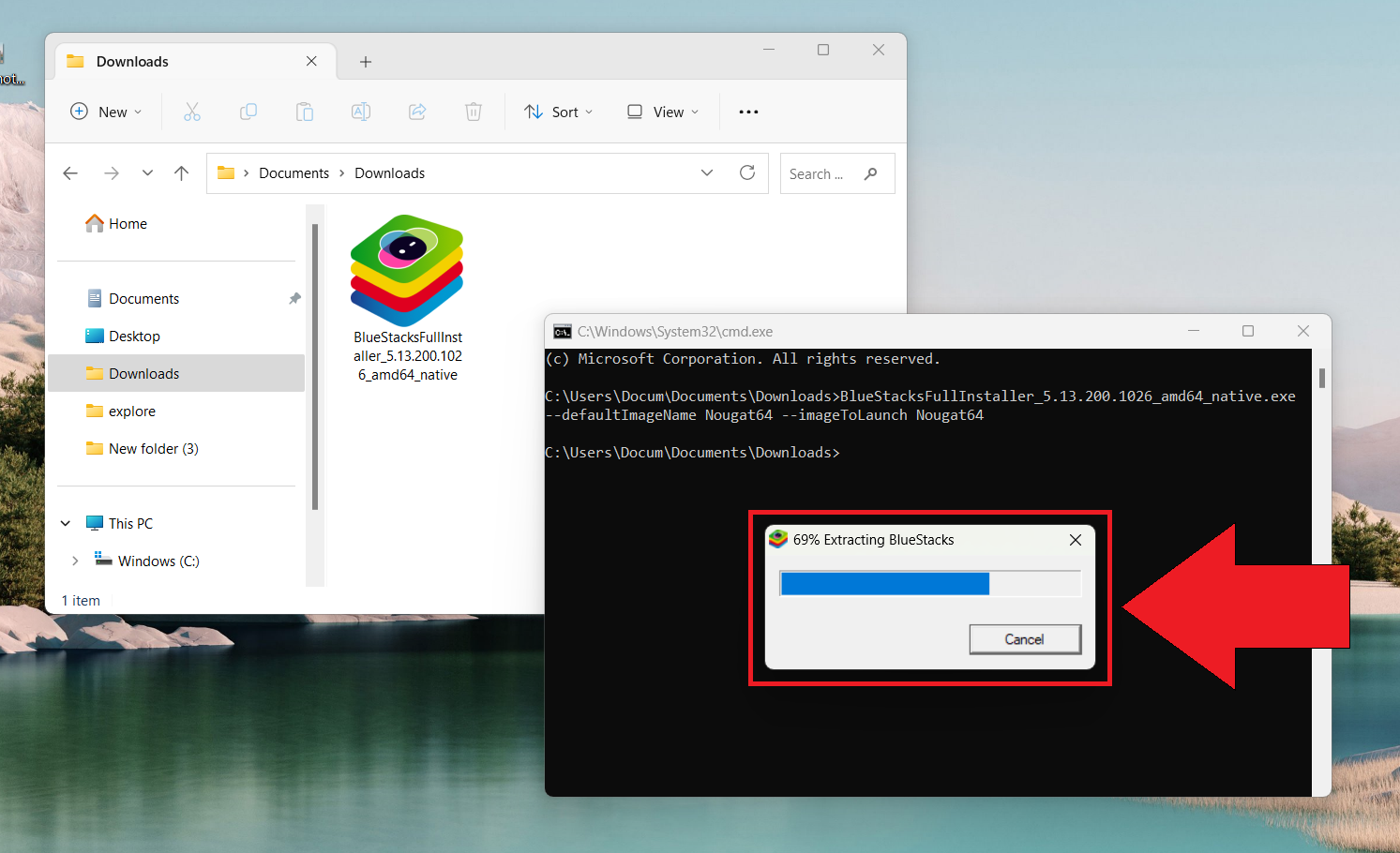Select the Rename icon in the toolbar
The height and width of the screenshot is (853, 1400).
pyautogui.click(x=361, y=112)
